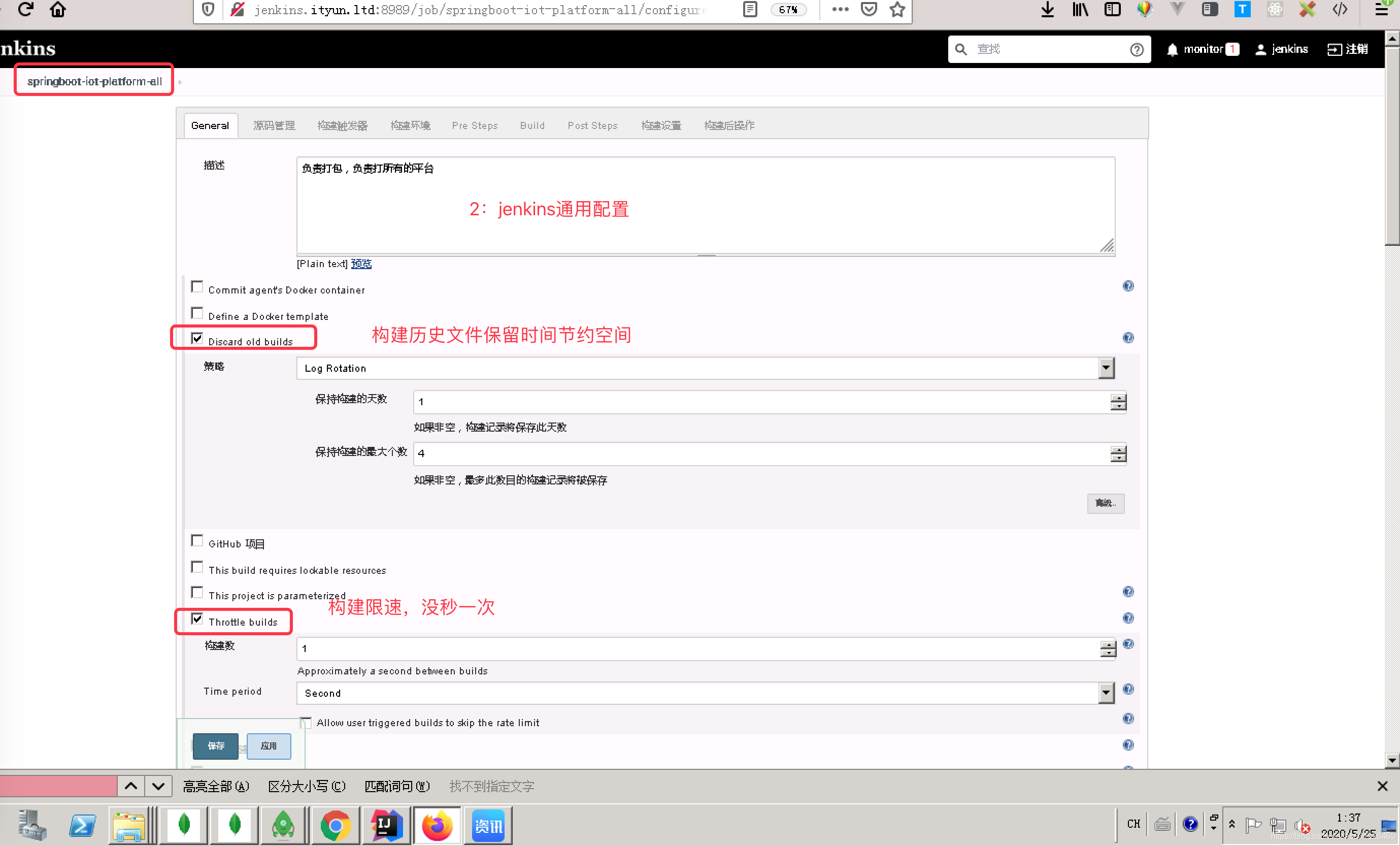The width and height of the screenshot is (1400, 846).
Task: Open help for This project is parameterized
Action: 1128,592
